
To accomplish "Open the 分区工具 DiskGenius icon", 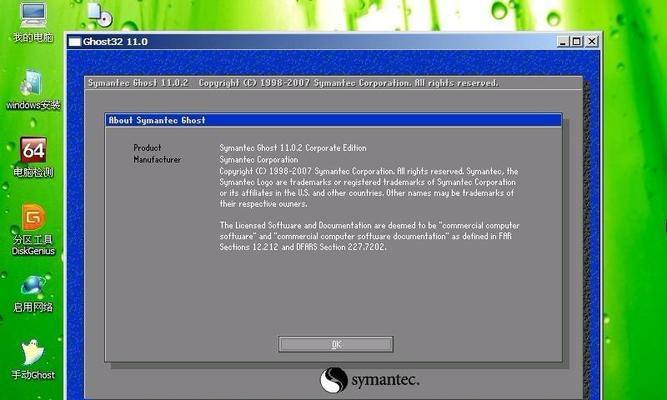I will click(x=33, y=229).
